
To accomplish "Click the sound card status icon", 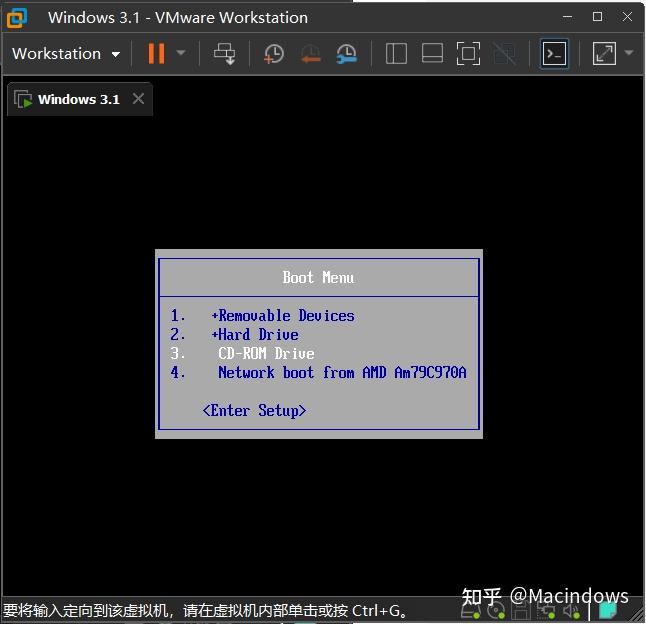I will coord(572,611).
